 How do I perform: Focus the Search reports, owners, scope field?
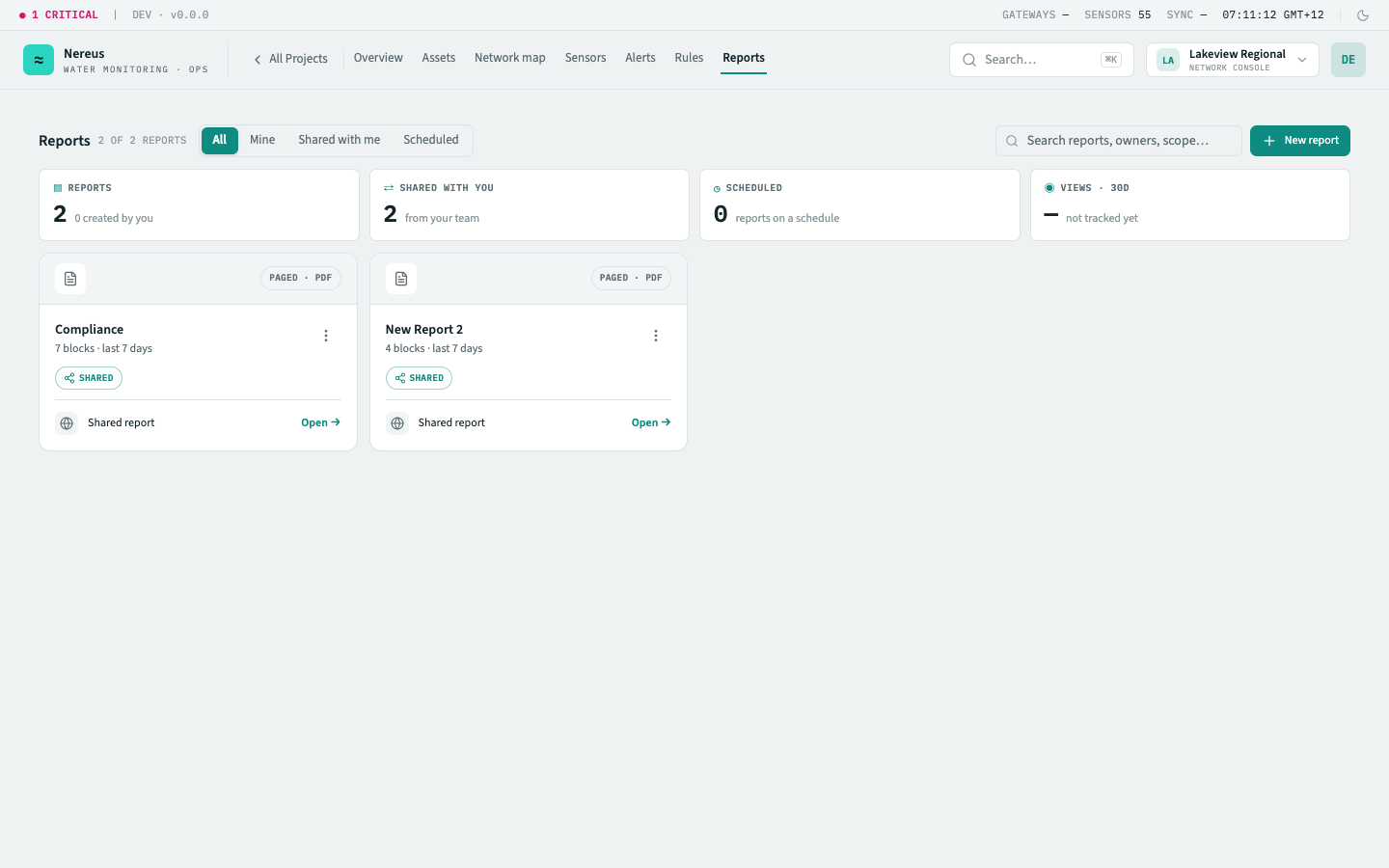coord(1119,141)
